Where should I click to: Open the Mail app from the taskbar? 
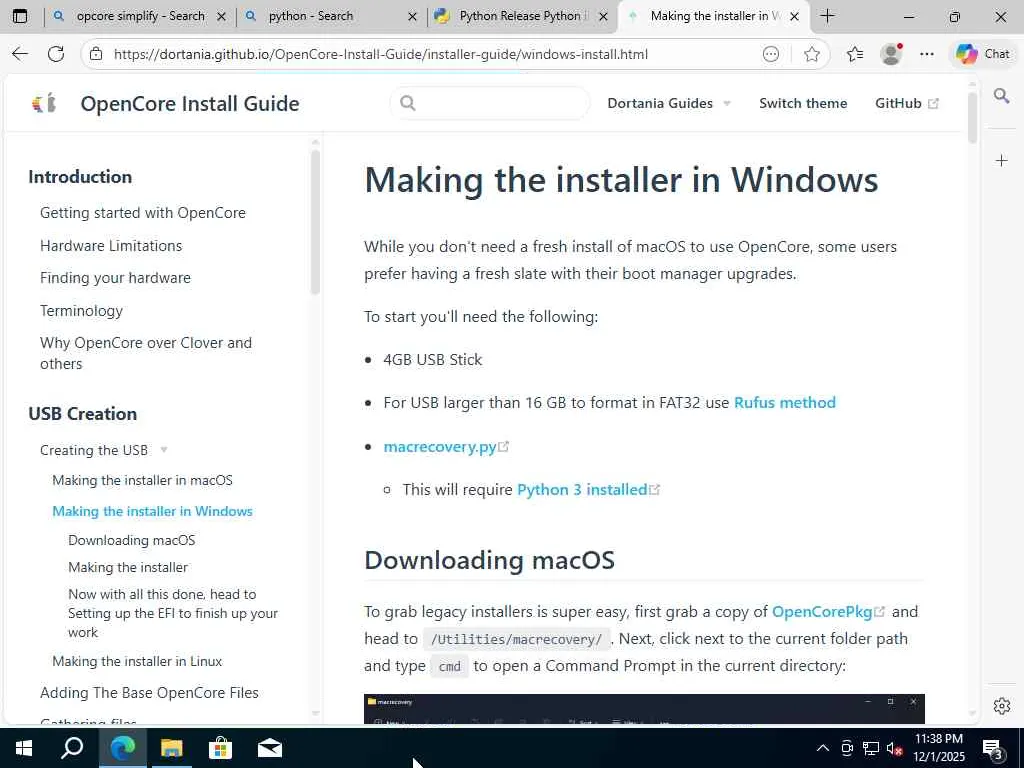[270, 748]
